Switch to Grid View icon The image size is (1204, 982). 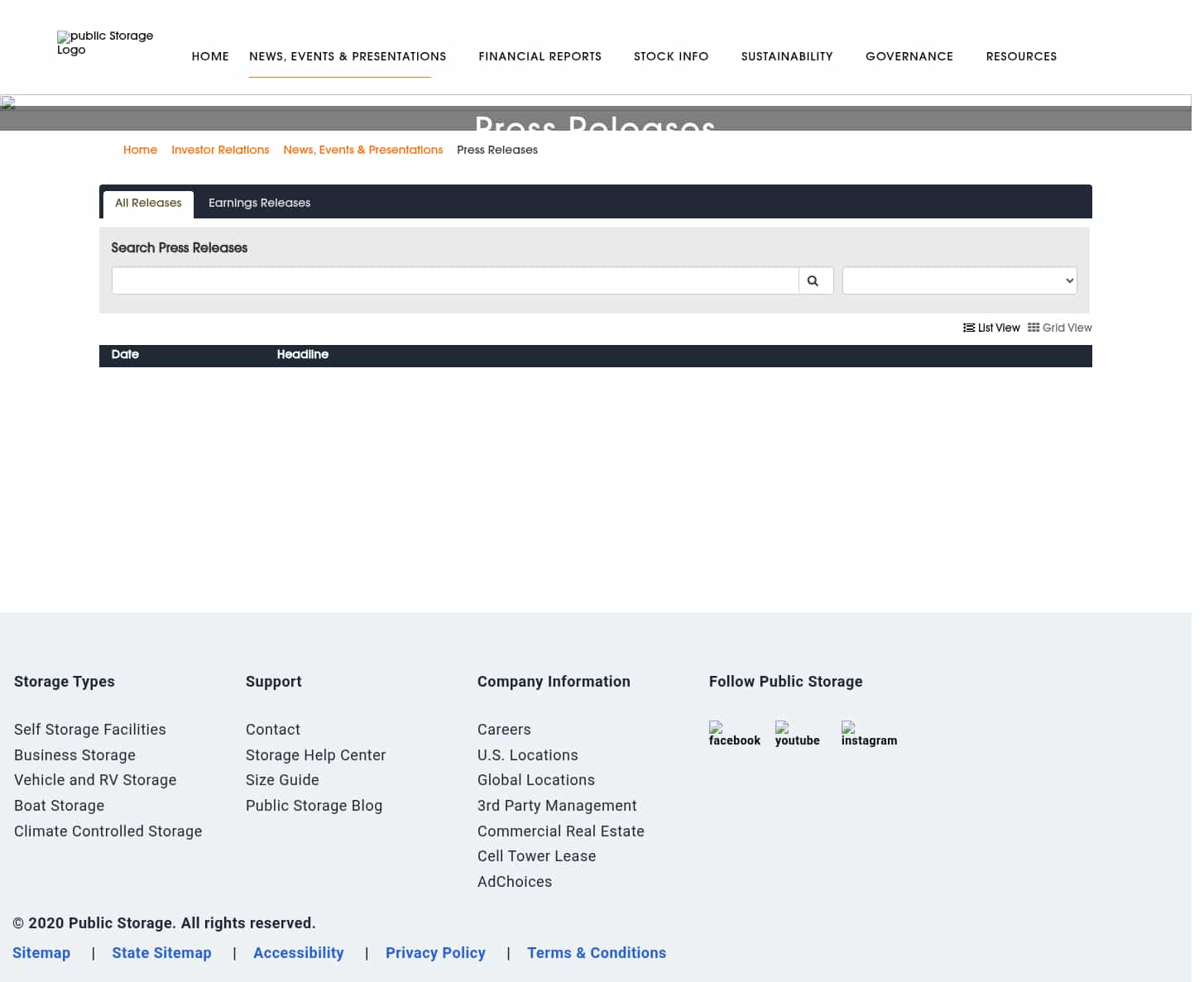pyautogui.click(x=1033, y=328)
